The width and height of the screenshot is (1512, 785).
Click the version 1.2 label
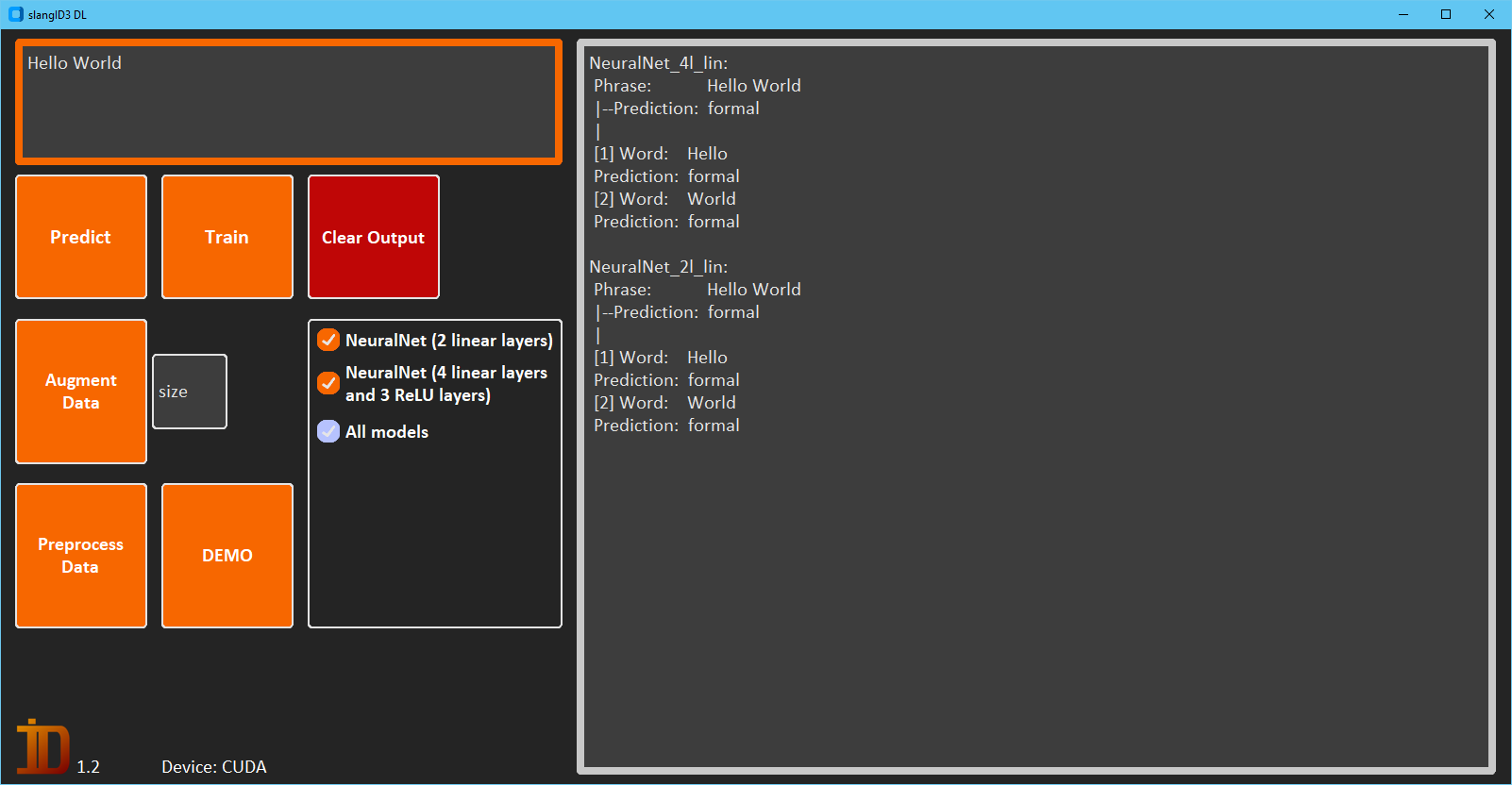click(89, 767)
